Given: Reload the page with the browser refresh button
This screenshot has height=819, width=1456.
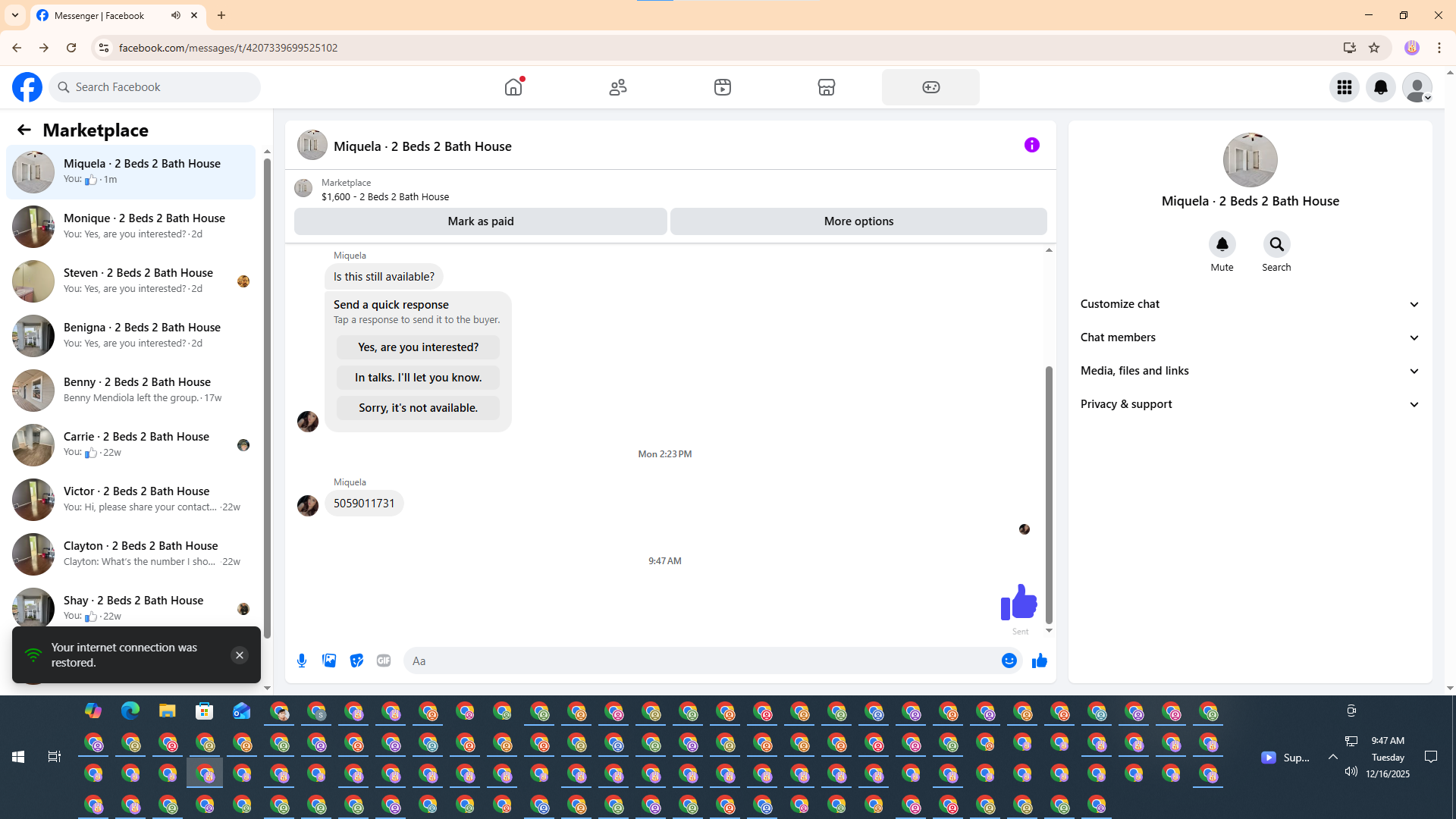Looking at the screenshot, I should [x=71, y=48].
